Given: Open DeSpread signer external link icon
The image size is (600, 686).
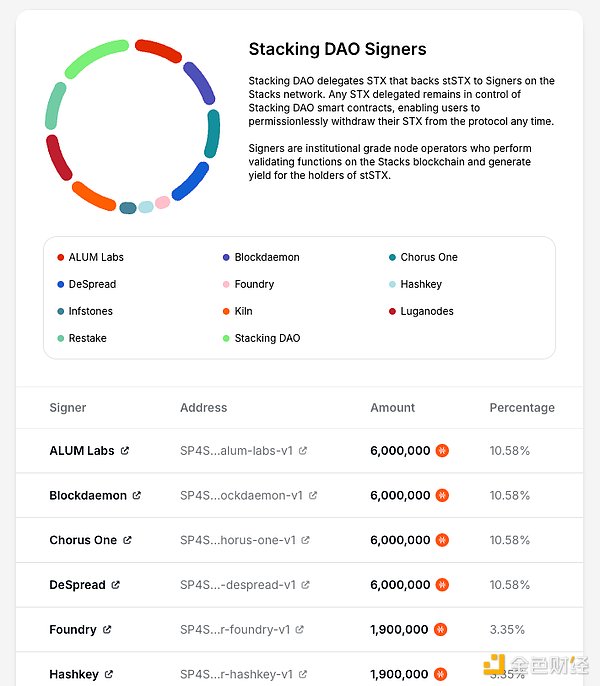Looking at the screenshot, I should point(116,585).
